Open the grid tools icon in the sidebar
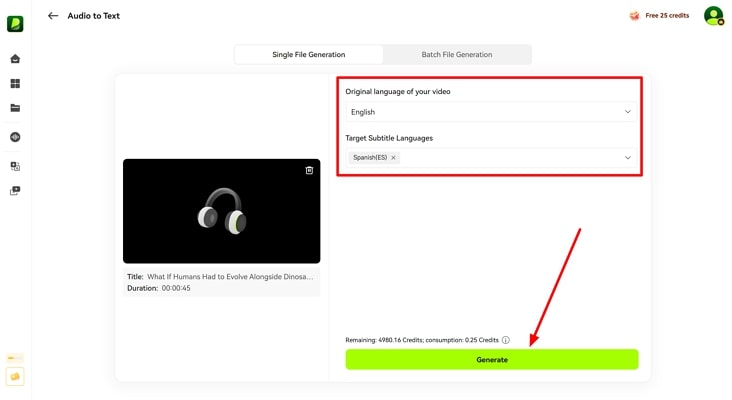Image resolution: width=732 pixels, height=400 pixels. point(15,84)
